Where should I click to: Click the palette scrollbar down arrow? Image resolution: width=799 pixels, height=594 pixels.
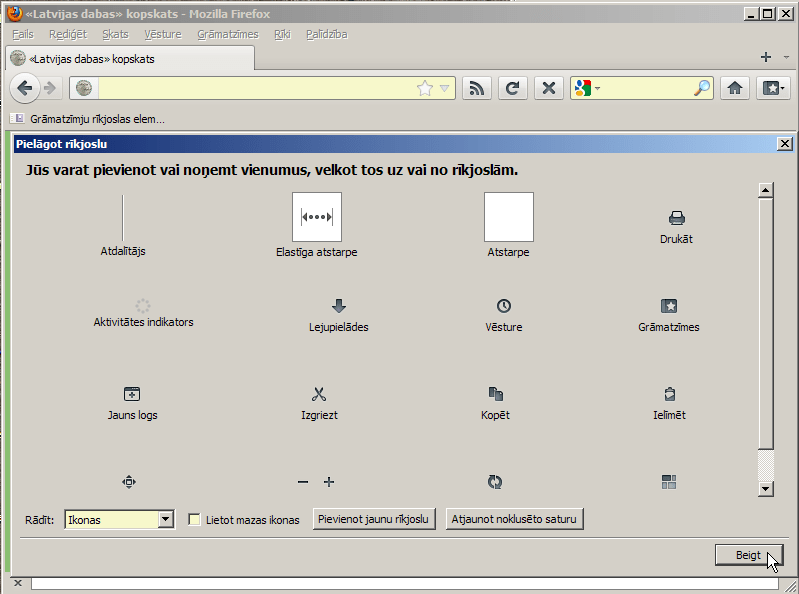click(765, 489)
